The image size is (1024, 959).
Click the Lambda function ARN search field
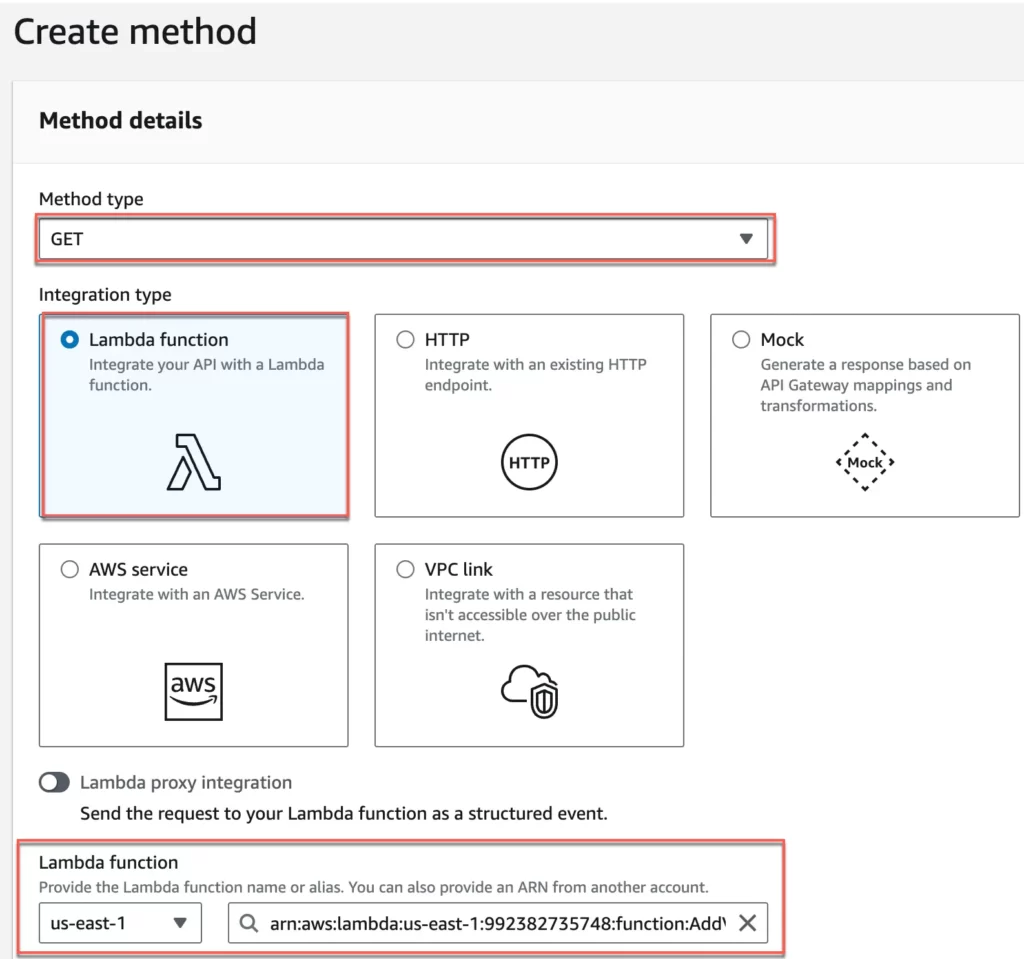point(498,923)
